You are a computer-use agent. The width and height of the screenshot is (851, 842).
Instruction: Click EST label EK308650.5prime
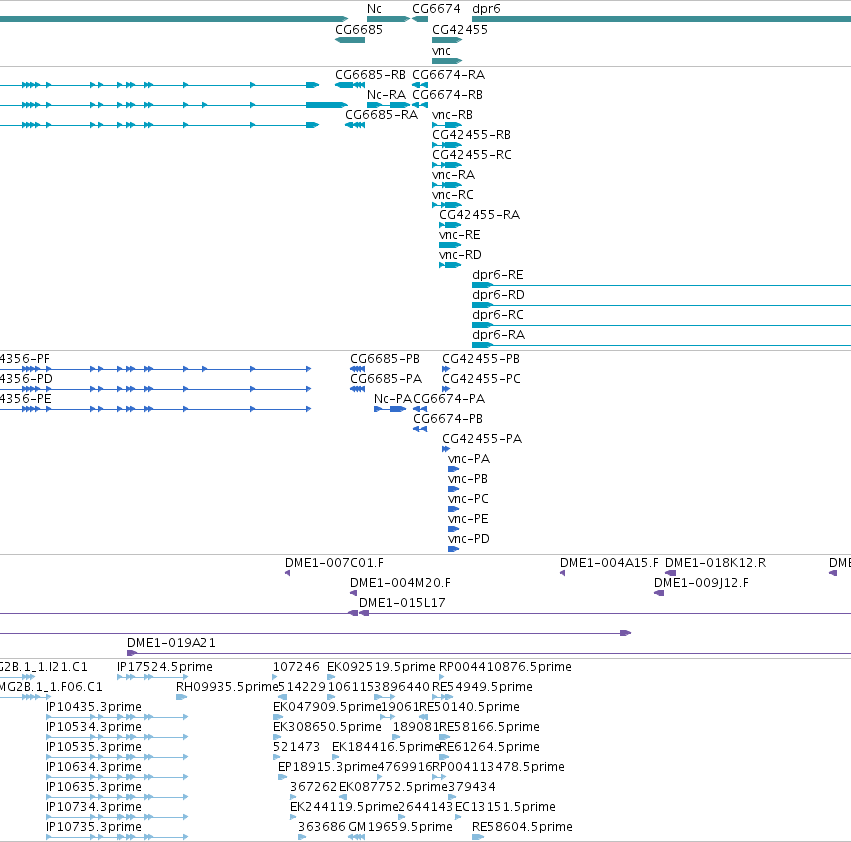(327, 726)
